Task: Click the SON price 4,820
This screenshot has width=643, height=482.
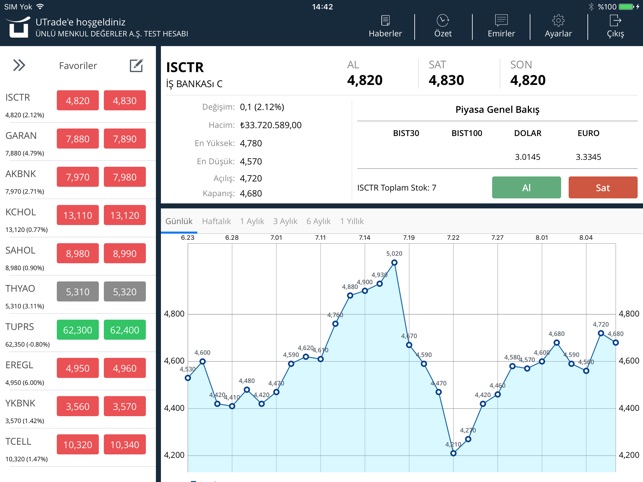Action: 528,80
